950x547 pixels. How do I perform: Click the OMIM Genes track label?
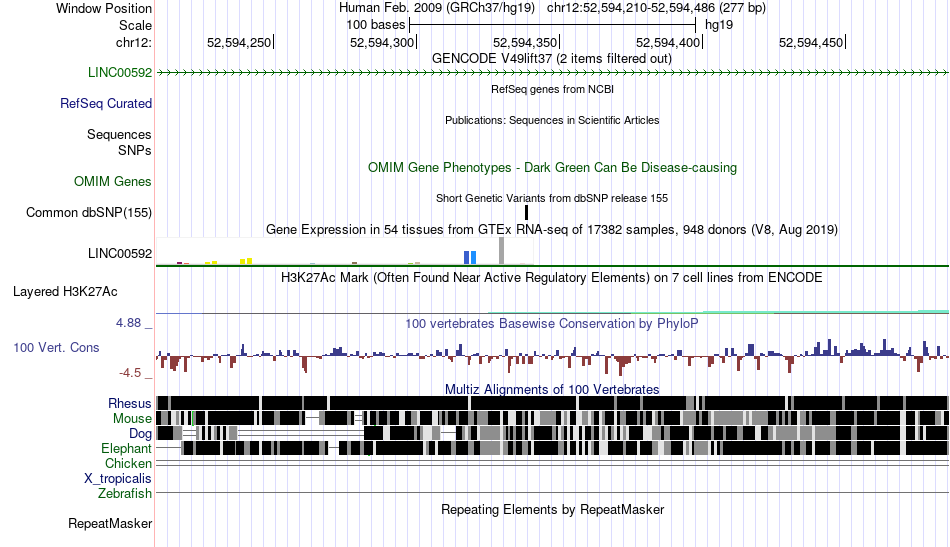[112, 182]
